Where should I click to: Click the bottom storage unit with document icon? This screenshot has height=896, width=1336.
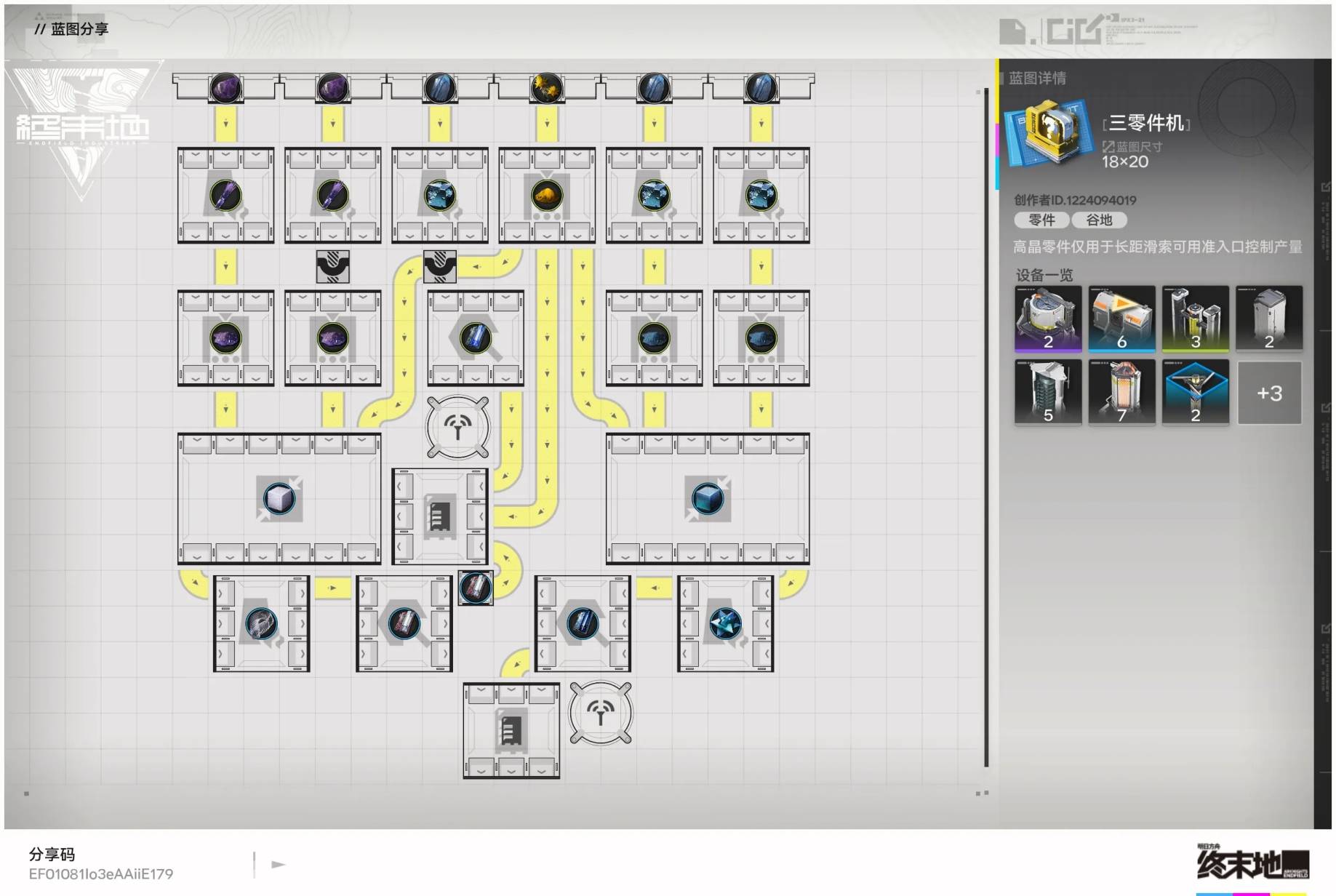[x=511, y=730]
